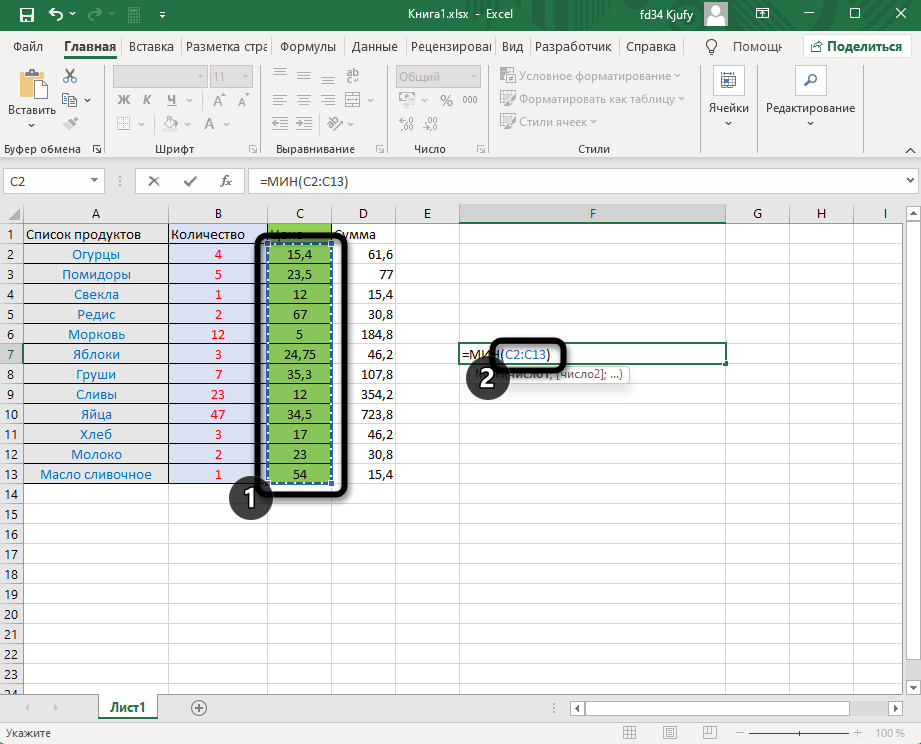
Task: Open the Name Box dropdown showing C2
Action: [x=96, y=181]
